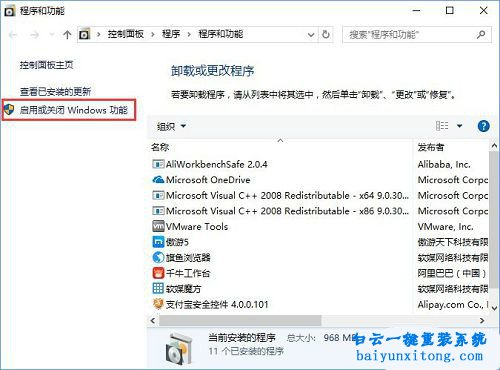Click the 傲游5 browser icon
The image size is (500, 370).
point(158,242)
